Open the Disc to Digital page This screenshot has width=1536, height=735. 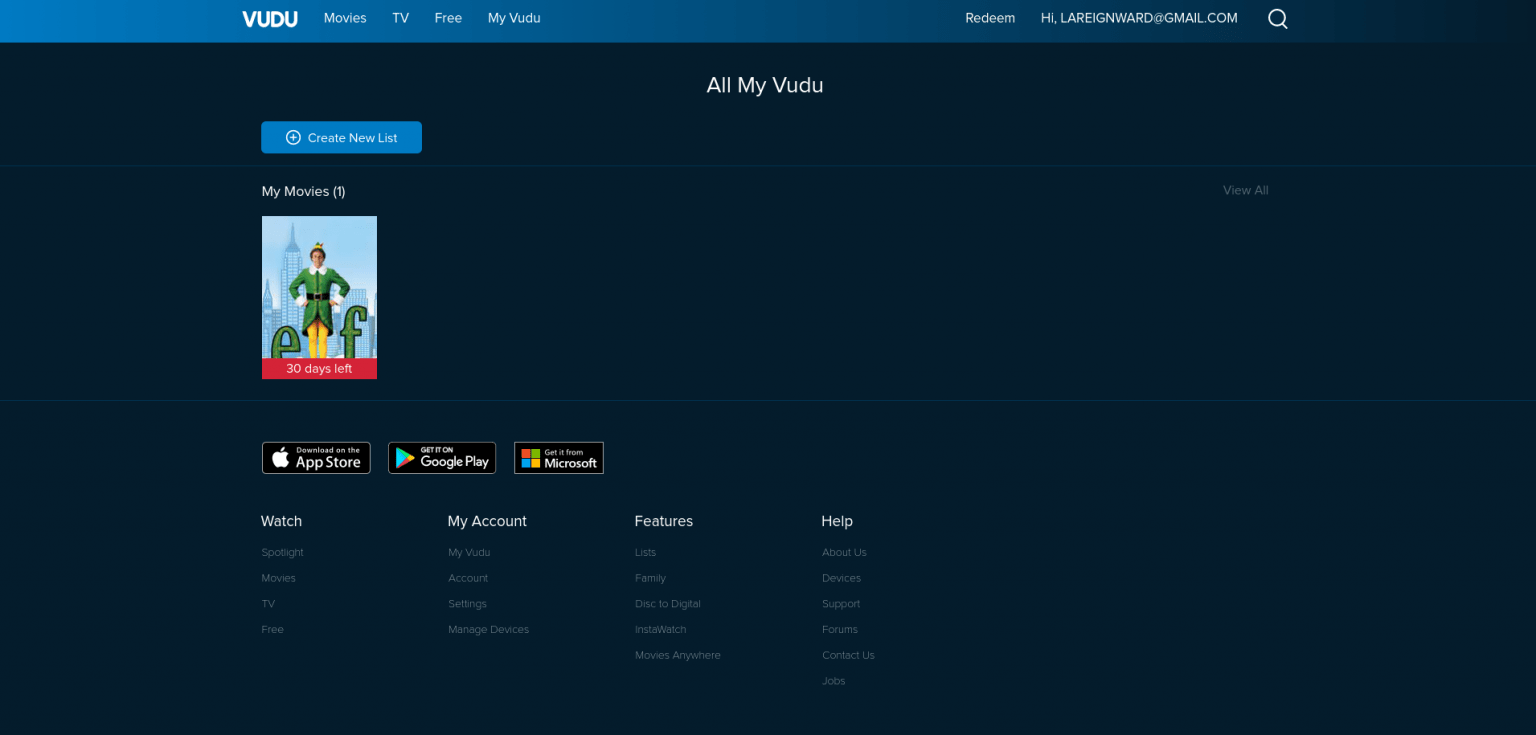(667, 603)
